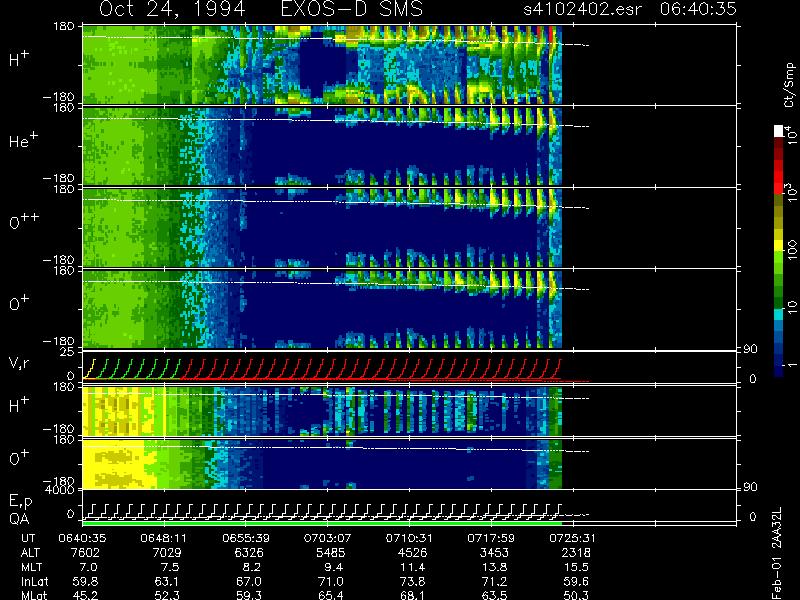
Task: Click the ALT value '3453'
Action: coord(494,553)
